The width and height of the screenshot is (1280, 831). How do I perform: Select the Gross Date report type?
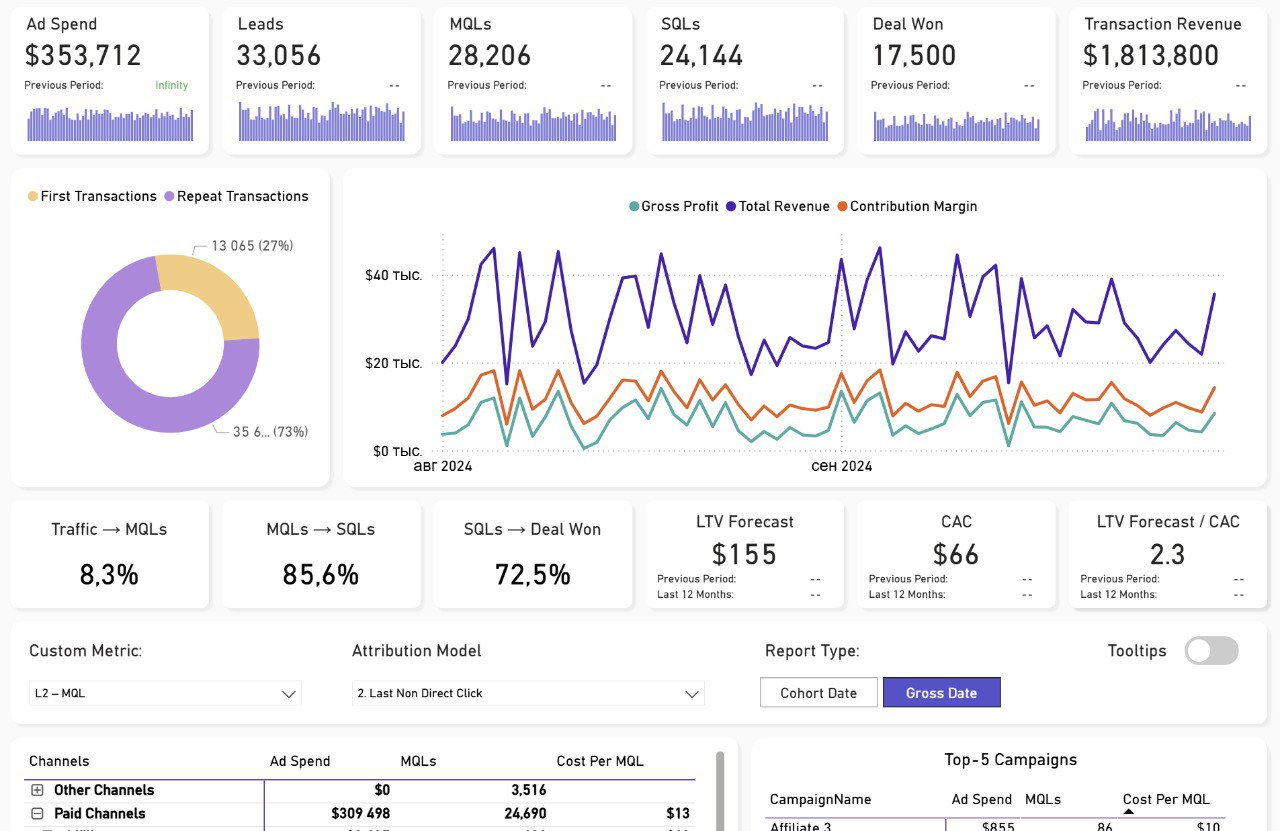[941, 693]
